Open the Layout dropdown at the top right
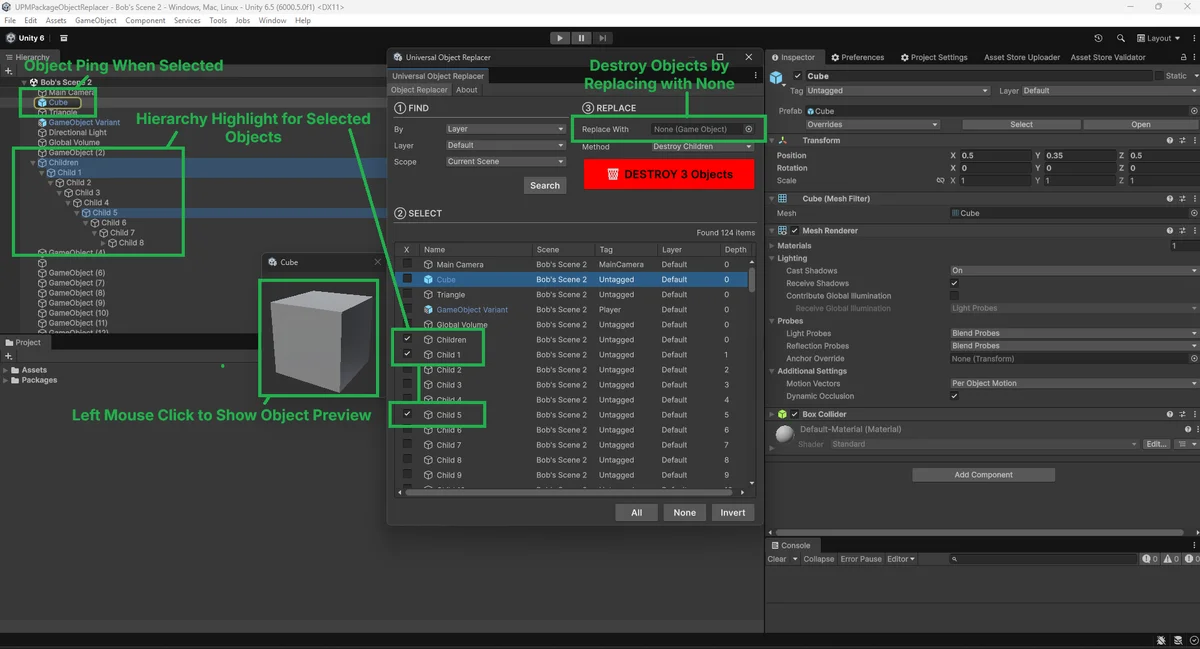Viewport: 1200px width, 649px height. (1160, 38)
